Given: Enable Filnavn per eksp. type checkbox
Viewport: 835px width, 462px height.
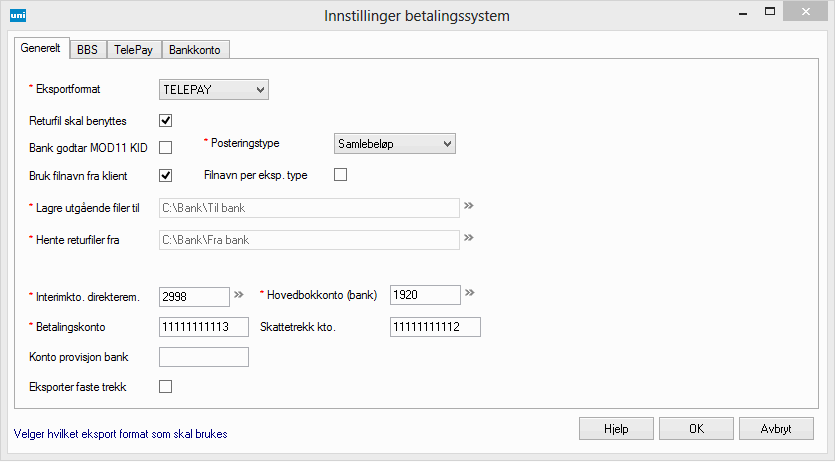Looking at the screenshot, I should 340,176.
